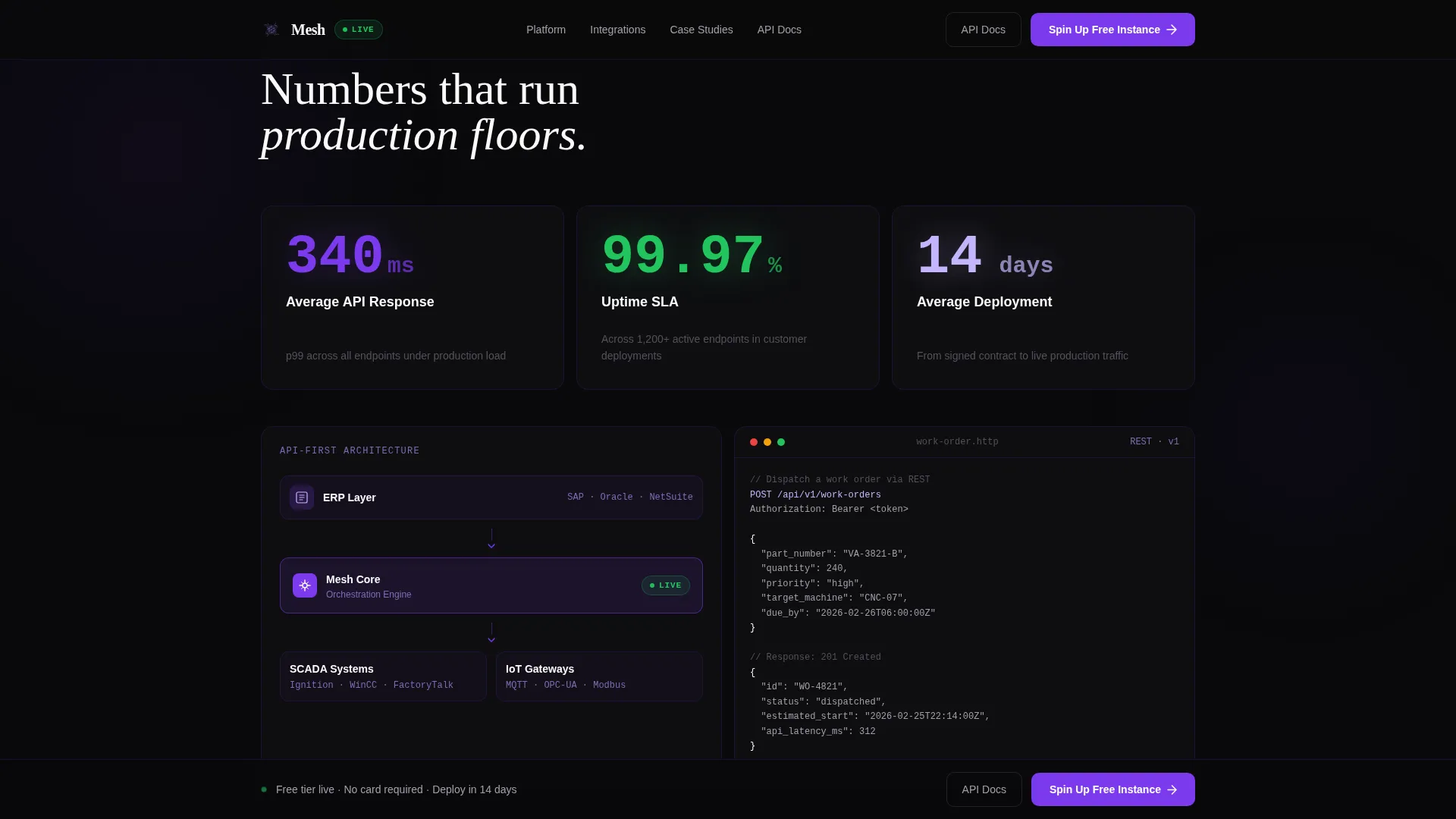1456x819 pixels.
Task: Open the Platform nav menu item
Action: 546,30
